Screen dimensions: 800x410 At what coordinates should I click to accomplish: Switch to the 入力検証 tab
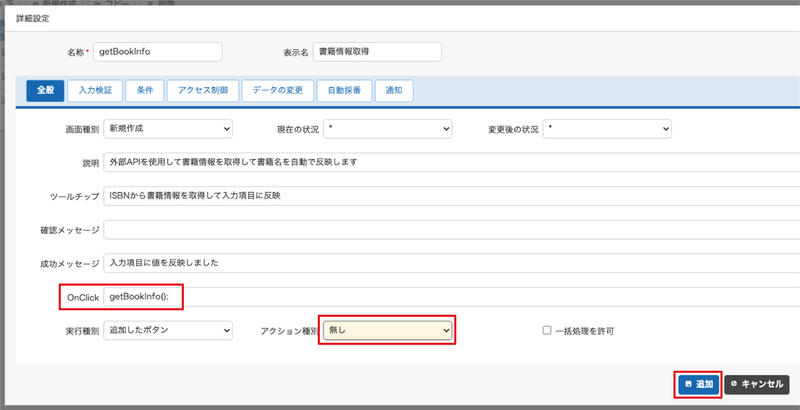tap(95, 90)
